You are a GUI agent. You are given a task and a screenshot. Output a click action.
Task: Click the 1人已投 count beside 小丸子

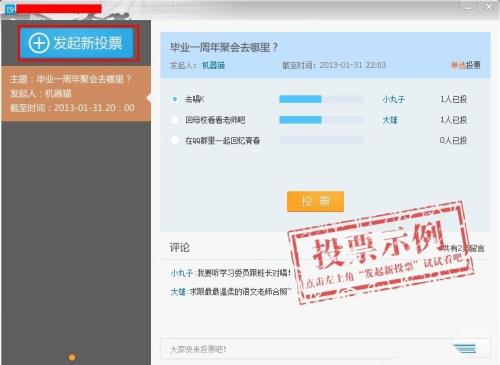[x=453, y=99]
